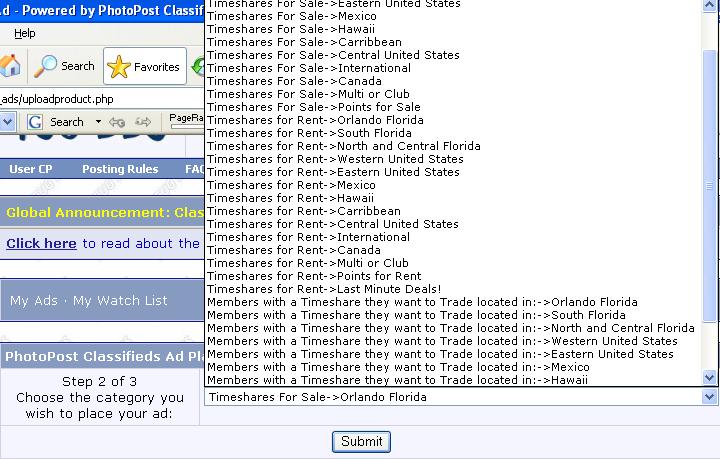Open Posting Rules in the navbar
Viewport: 720px width, 459px height.
tap(120, 170)
